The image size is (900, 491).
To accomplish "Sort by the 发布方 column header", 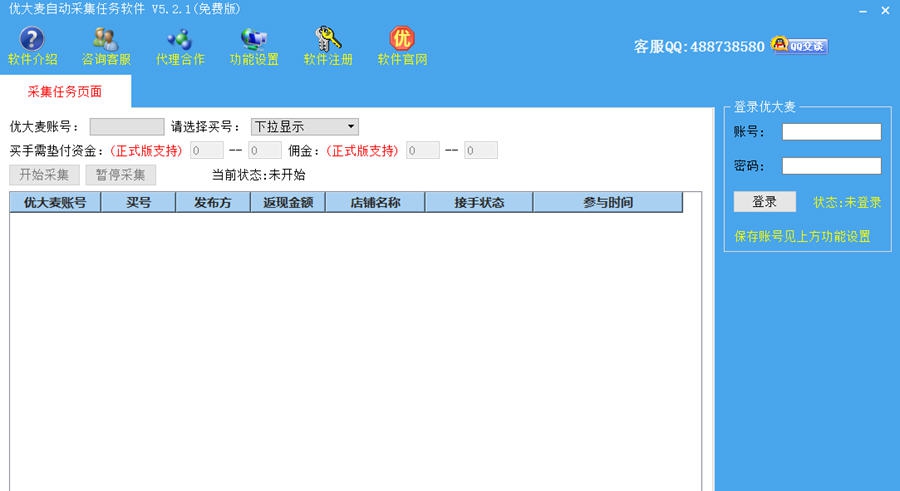I will click(213, 202).
